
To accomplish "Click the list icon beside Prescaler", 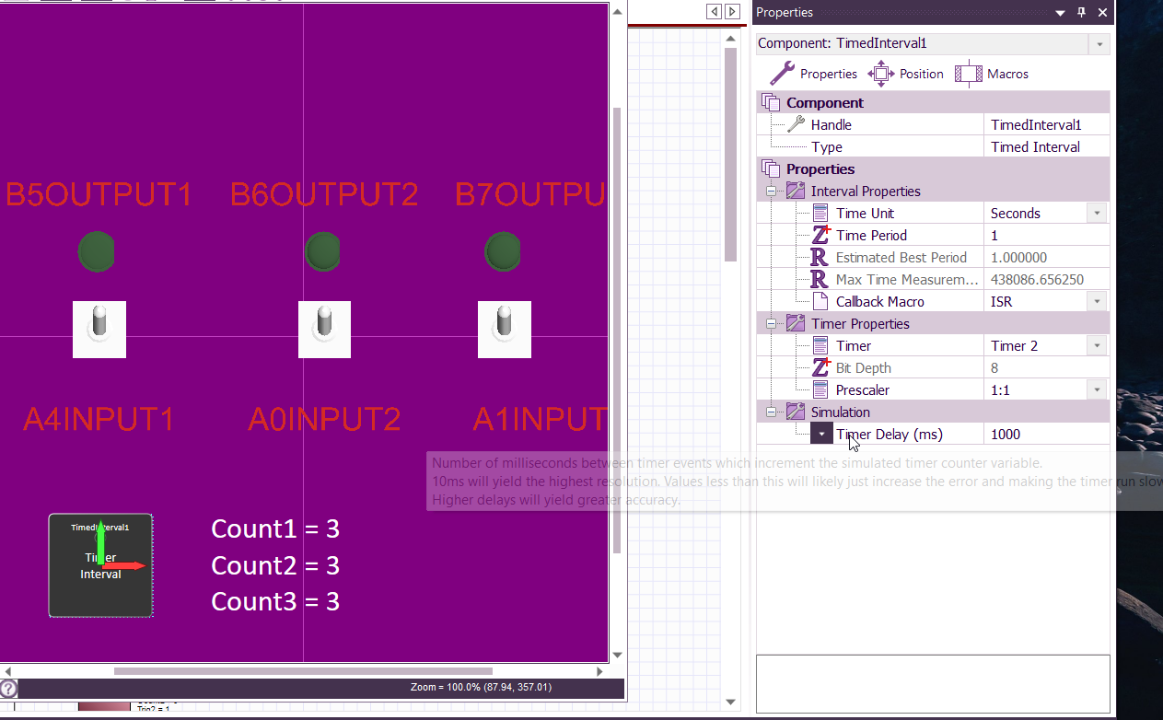I will tap(820, 389).
